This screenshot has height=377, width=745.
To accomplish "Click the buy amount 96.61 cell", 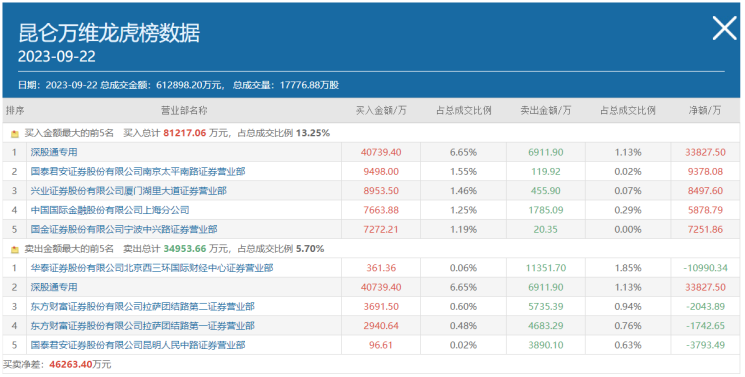I will tap(381, 345).
